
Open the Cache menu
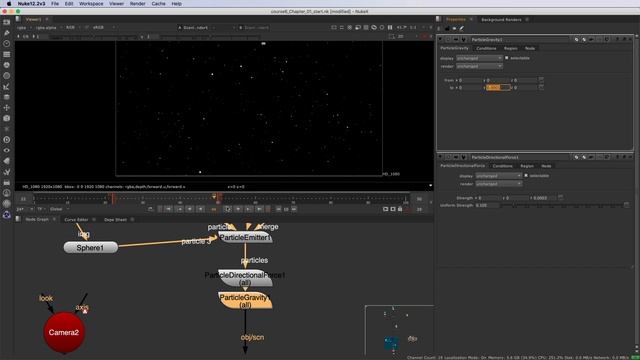pos(158,4)
